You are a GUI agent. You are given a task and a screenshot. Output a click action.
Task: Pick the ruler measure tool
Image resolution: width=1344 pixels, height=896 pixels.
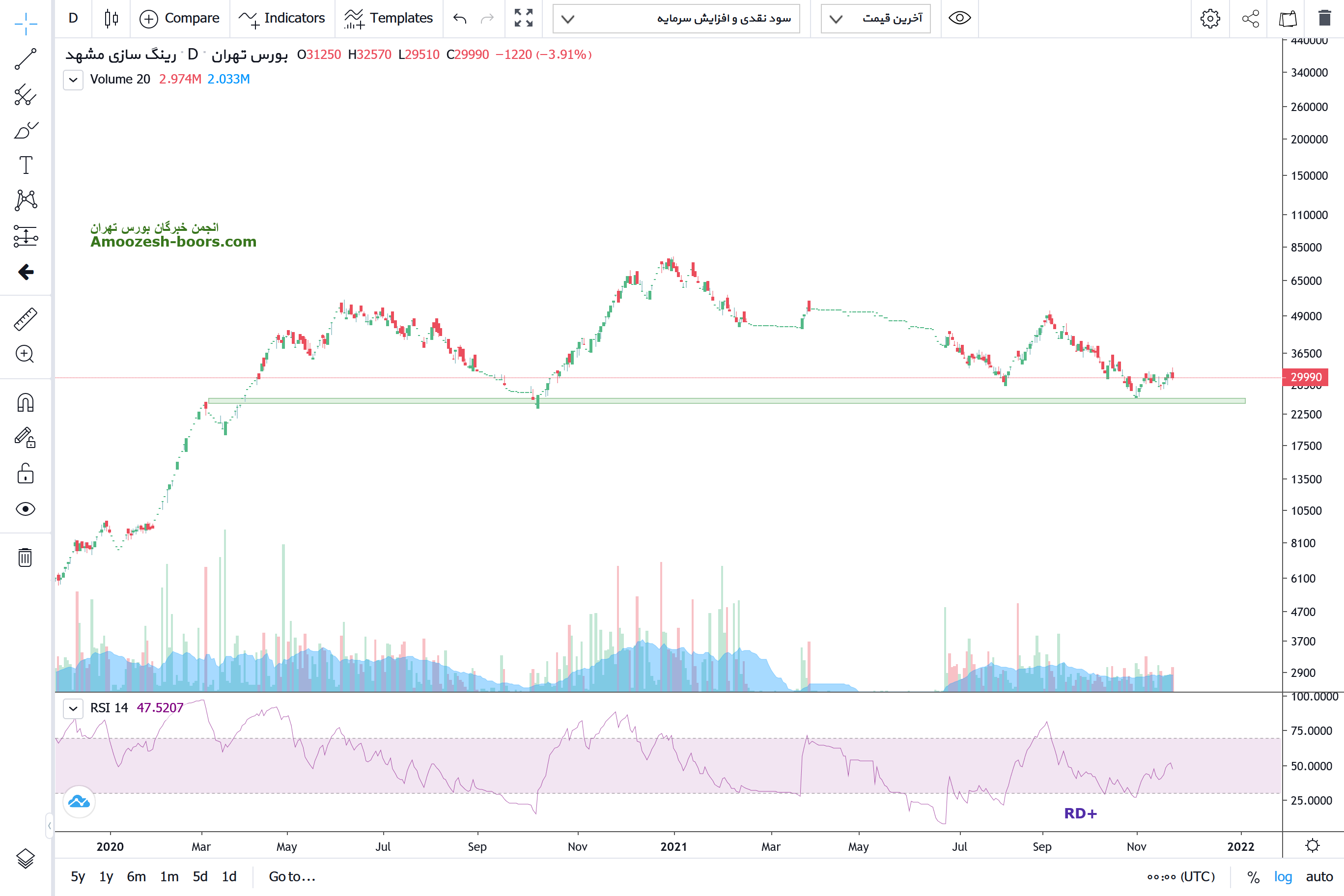(x=26, y=319)
